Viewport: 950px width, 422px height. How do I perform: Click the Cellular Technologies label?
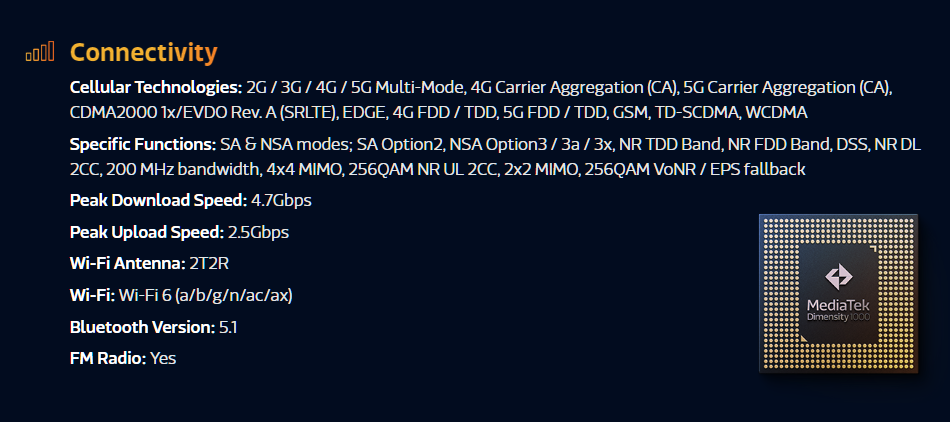(x=155, y=87)
